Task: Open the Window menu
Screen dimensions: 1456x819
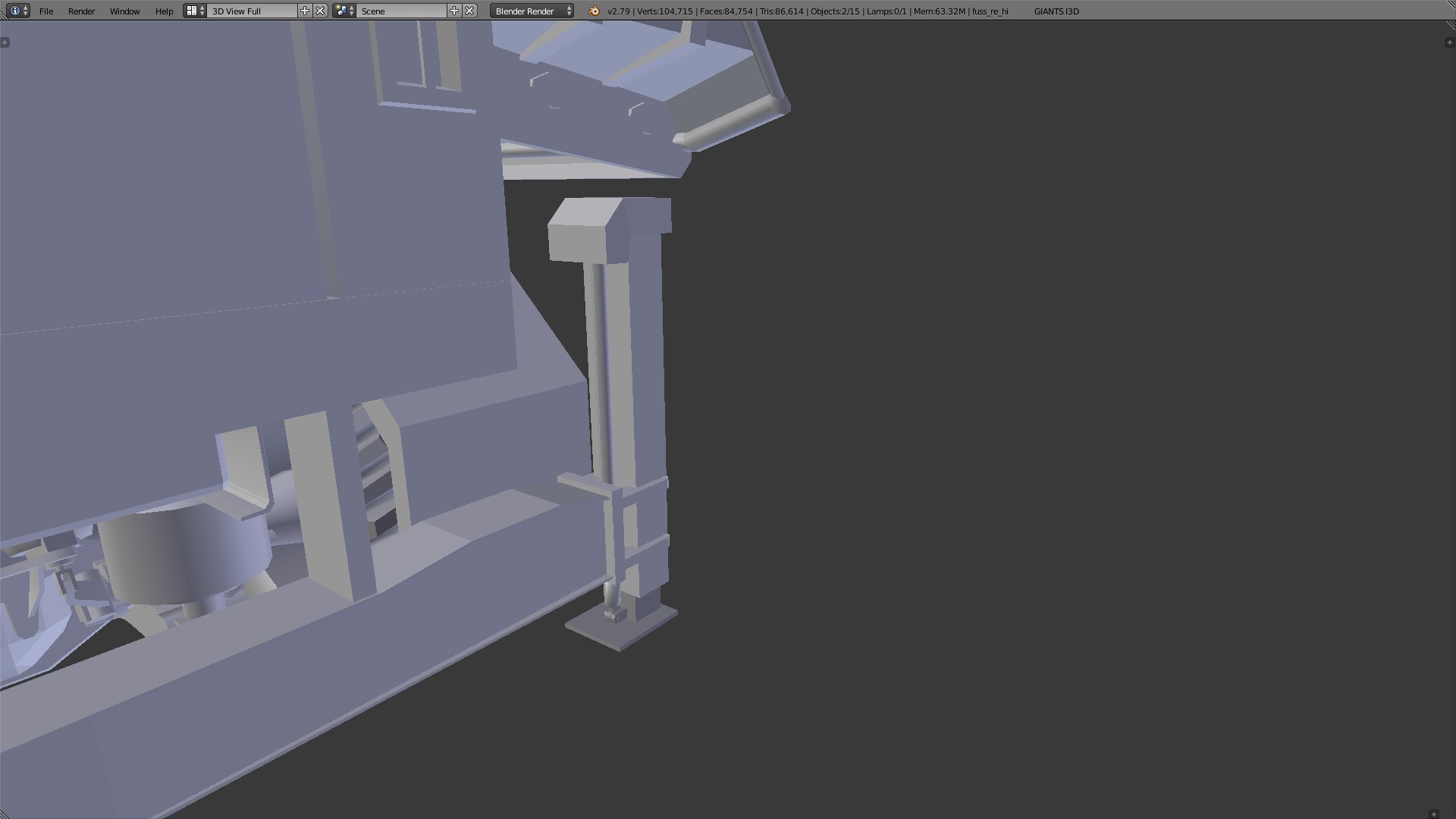Action: coord(124,11)
